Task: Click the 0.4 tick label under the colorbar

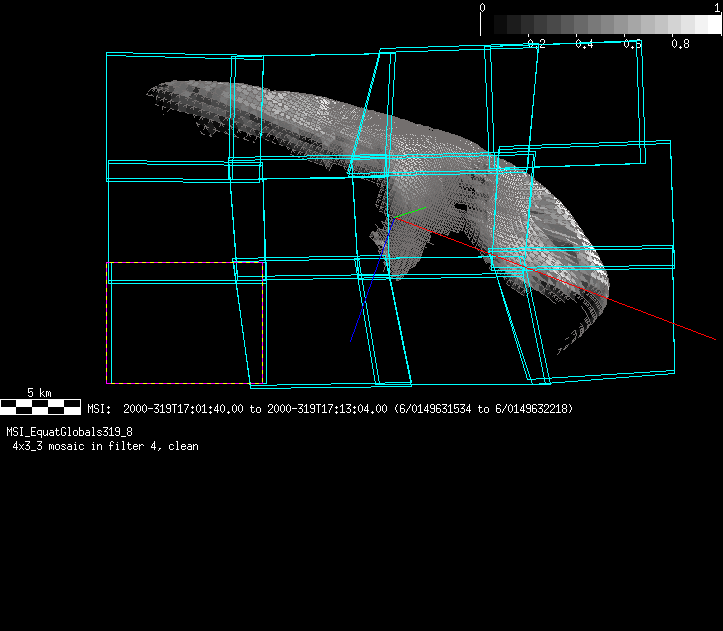Action: pyautogui.click(x=584, y=44)
